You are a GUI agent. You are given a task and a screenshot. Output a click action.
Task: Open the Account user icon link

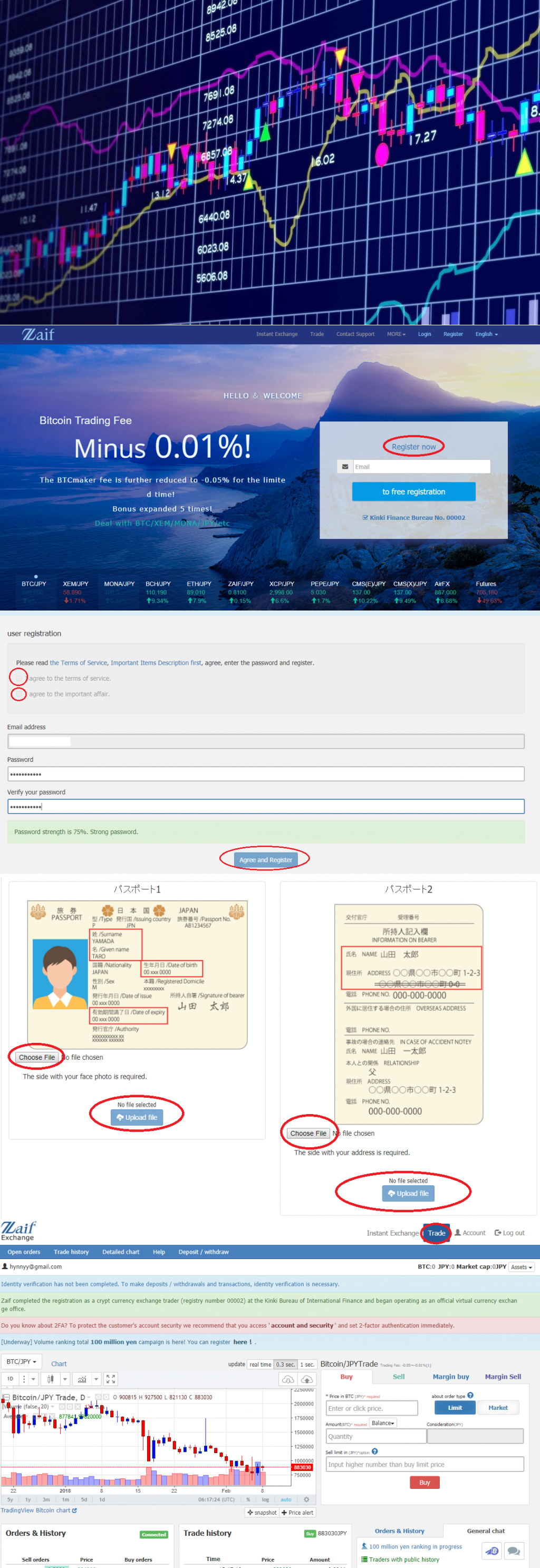[x=470, y=1233]
